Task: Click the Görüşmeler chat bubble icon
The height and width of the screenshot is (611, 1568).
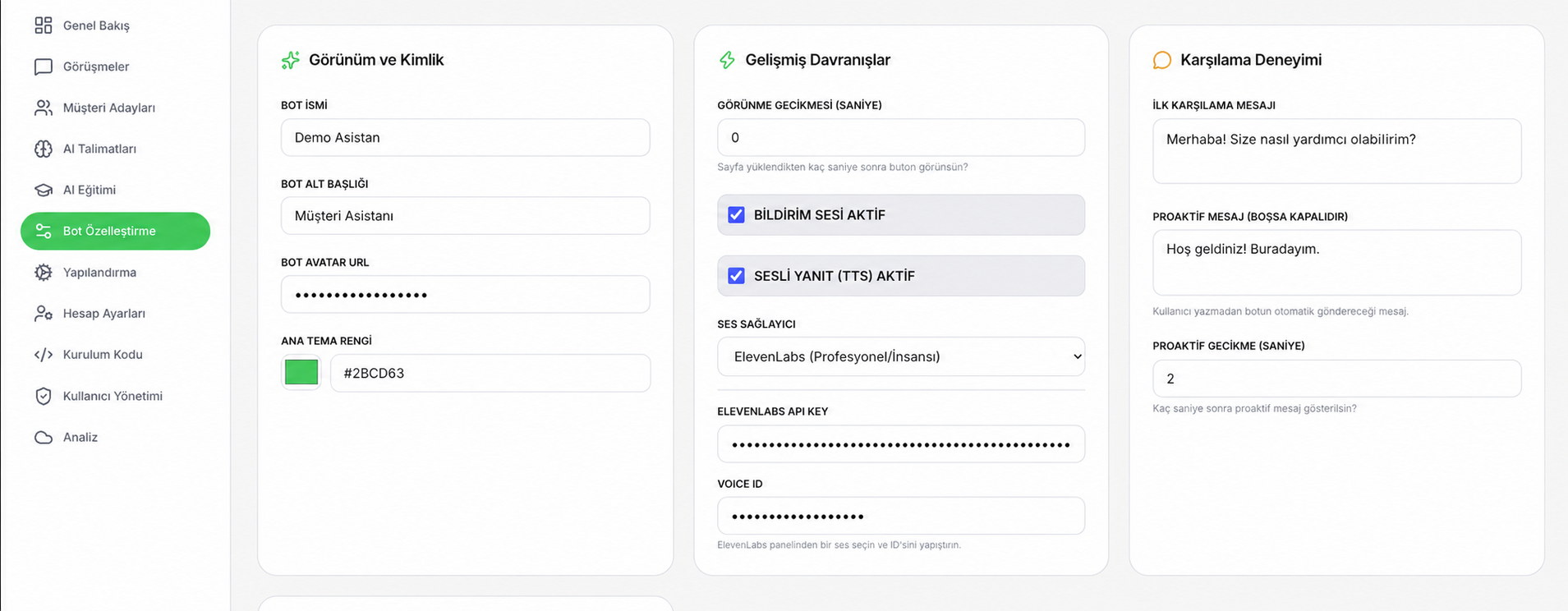Action: [44, 67]
